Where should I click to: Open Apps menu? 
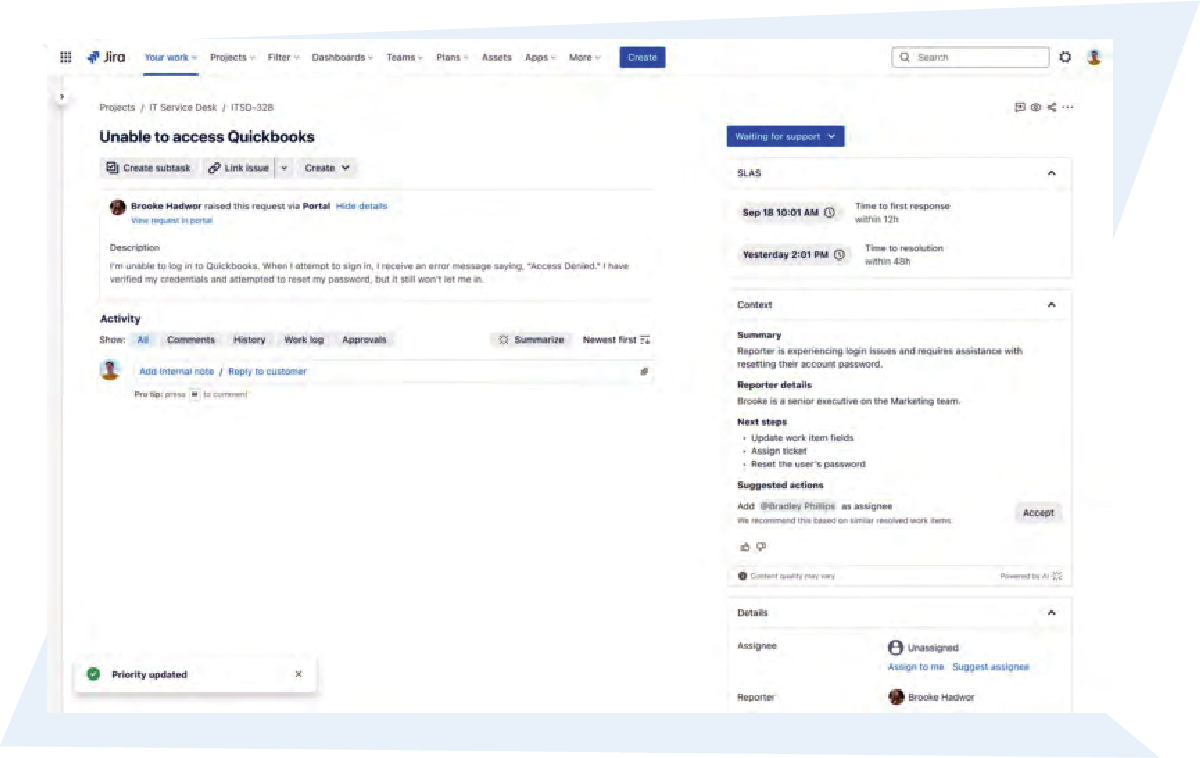tap(541, 58)
